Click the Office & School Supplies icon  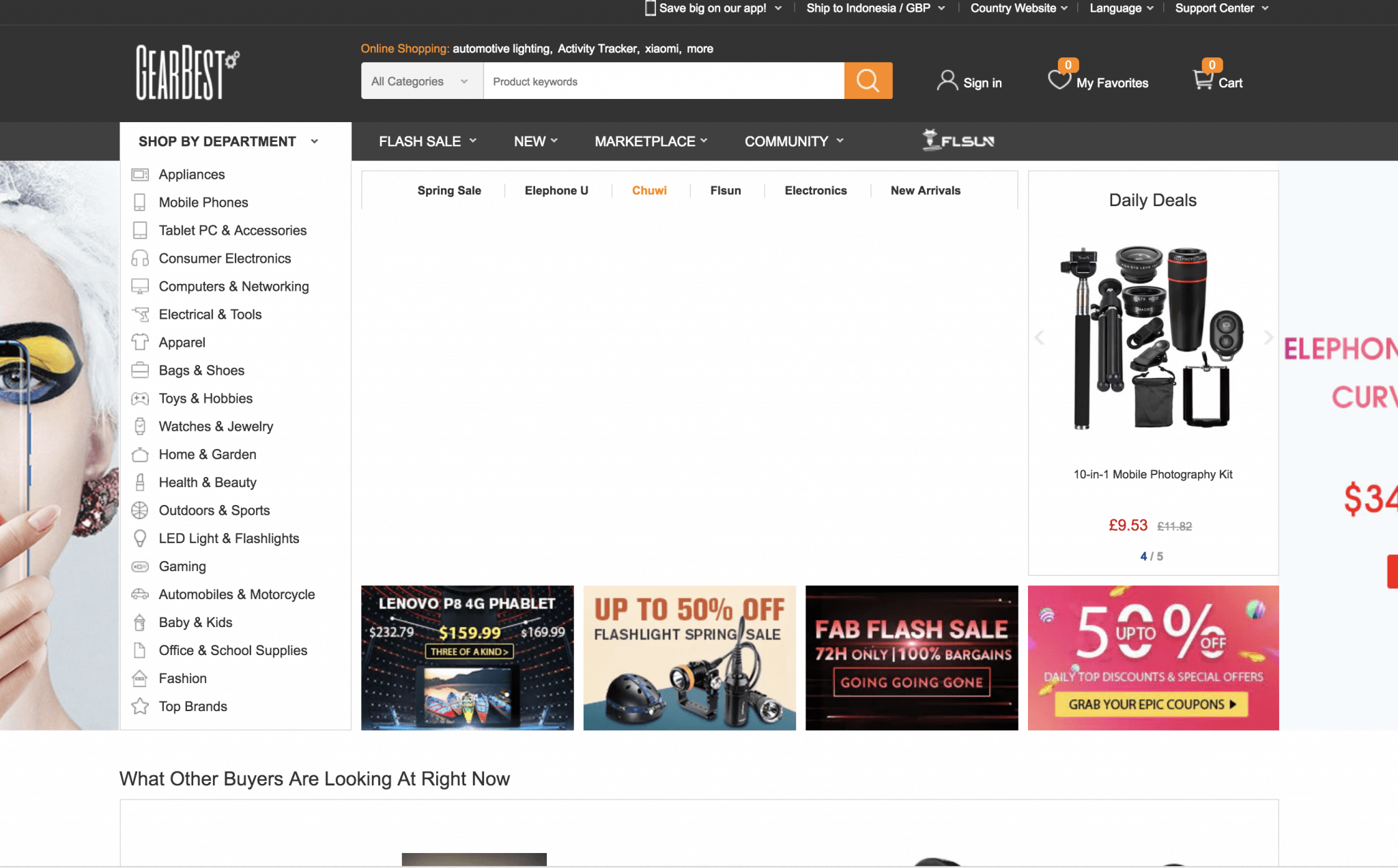140,650
